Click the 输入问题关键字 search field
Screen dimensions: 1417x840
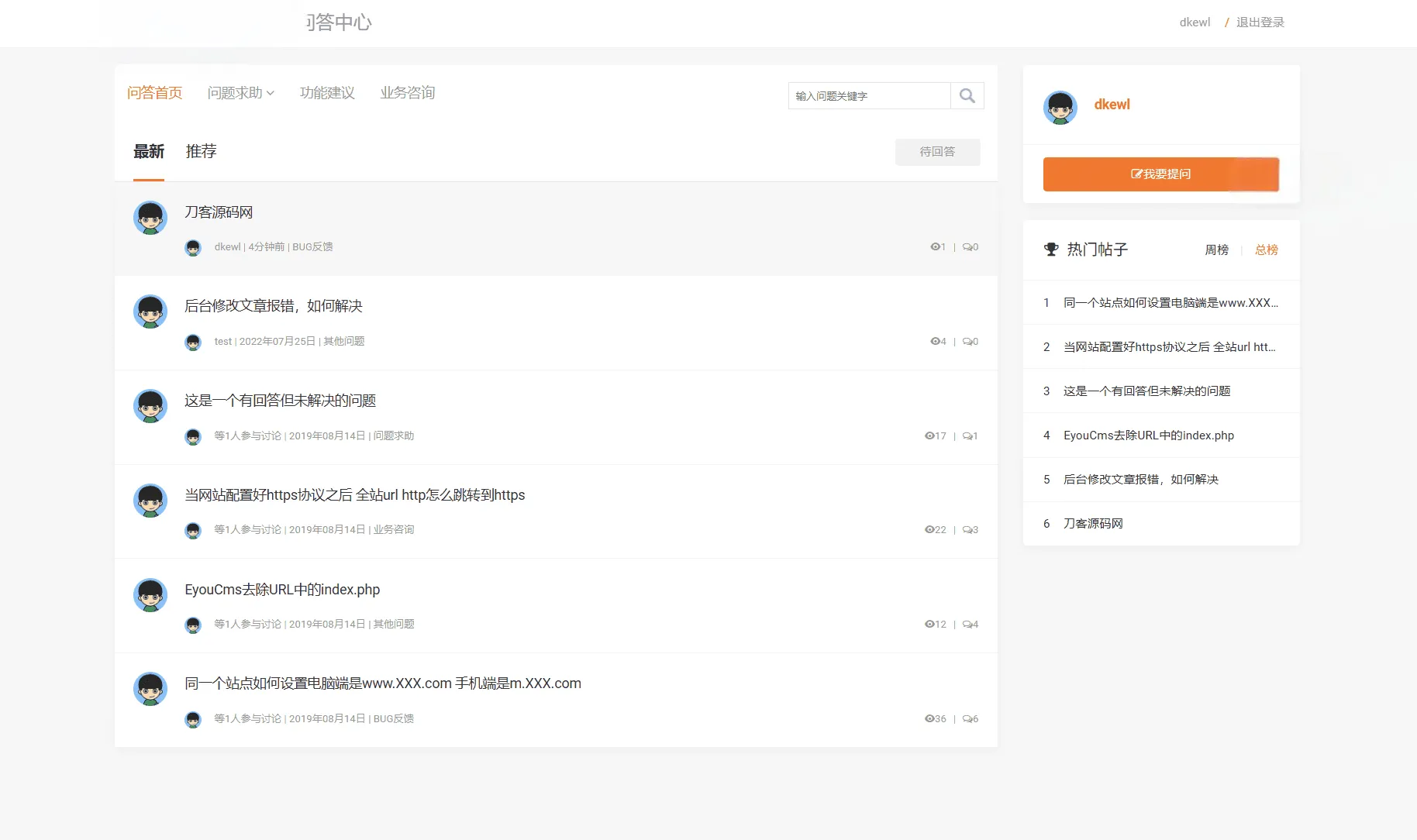click(870, 95)
